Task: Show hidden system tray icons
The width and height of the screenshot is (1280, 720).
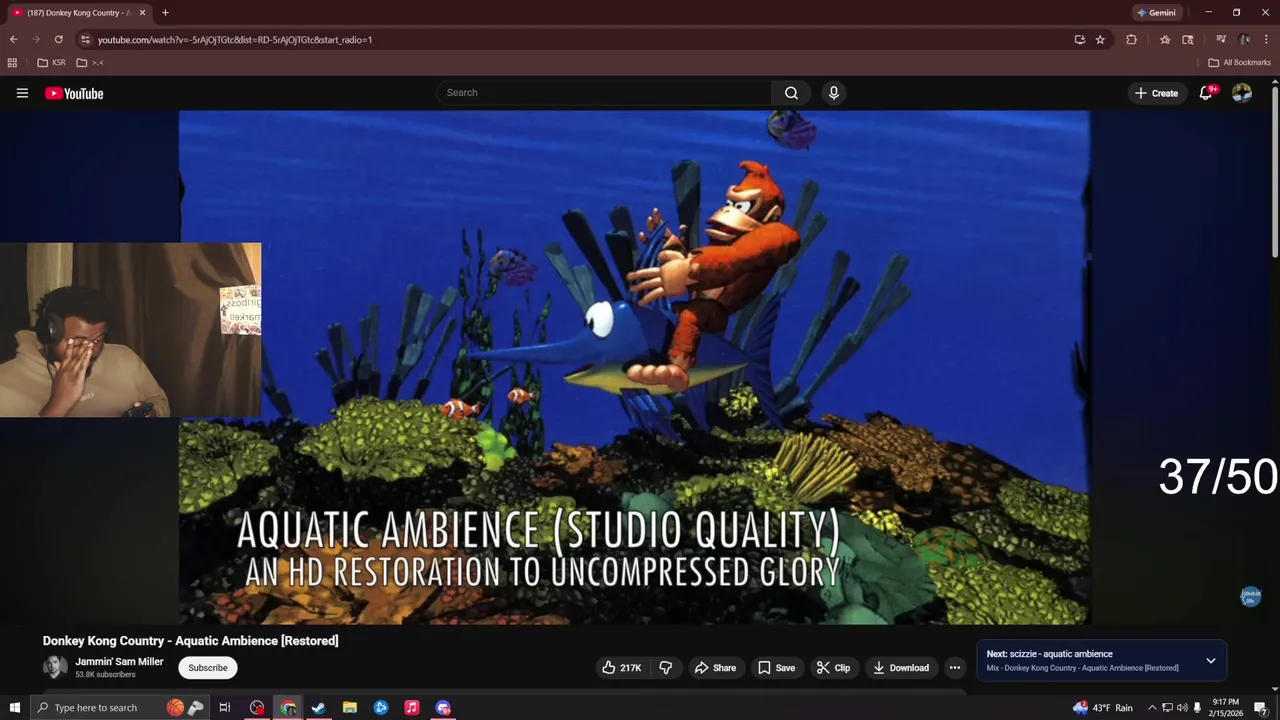Action: pos(1152,708)
